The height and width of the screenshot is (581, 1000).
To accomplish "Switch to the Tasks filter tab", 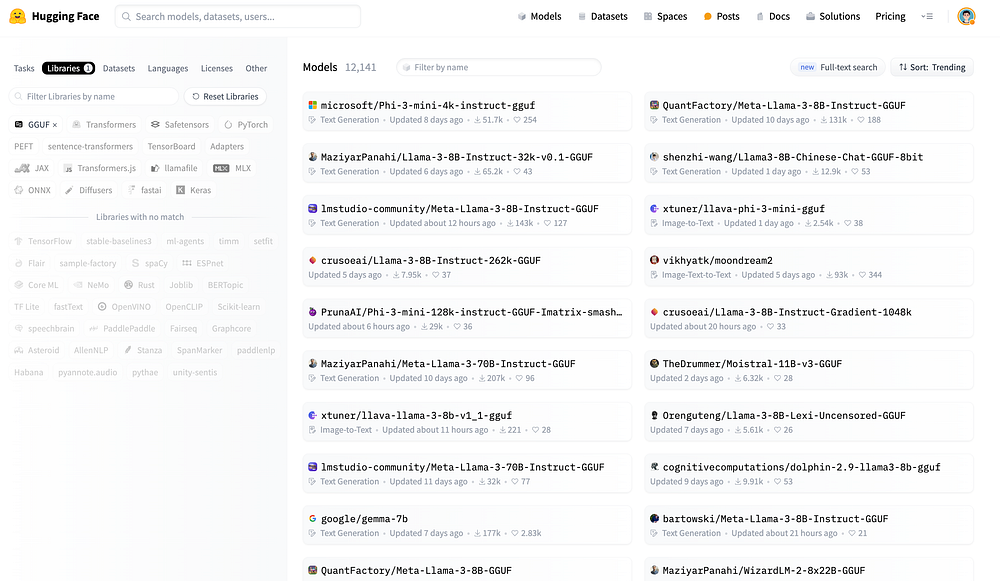I will [24, 68].
